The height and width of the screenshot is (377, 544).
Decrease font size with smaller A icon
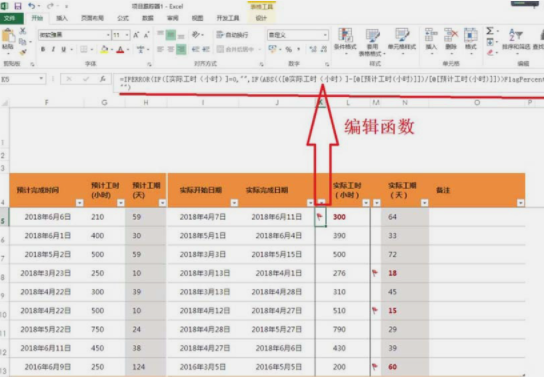point(146,35)
